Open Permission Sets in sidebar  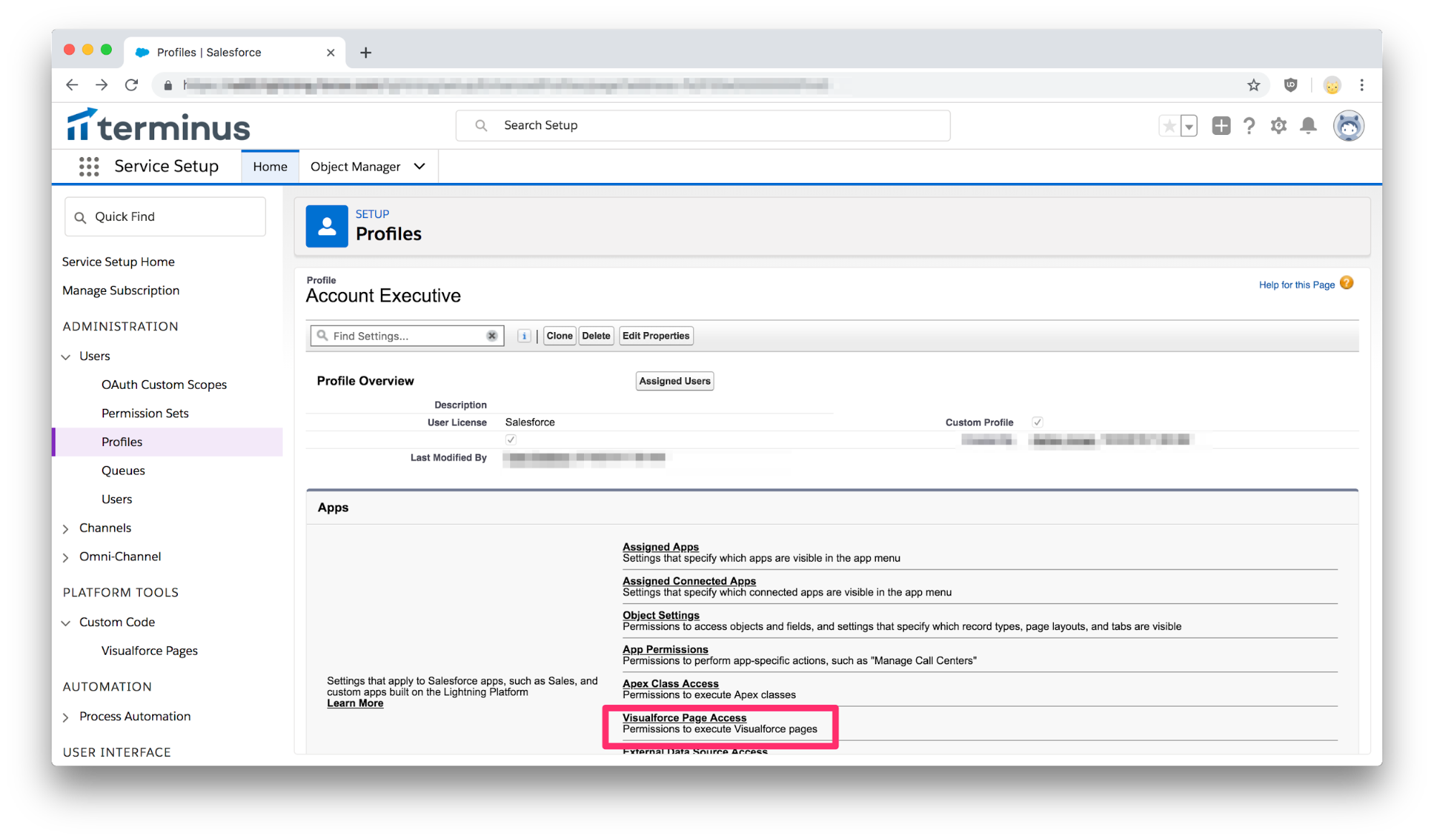[145, 413]
